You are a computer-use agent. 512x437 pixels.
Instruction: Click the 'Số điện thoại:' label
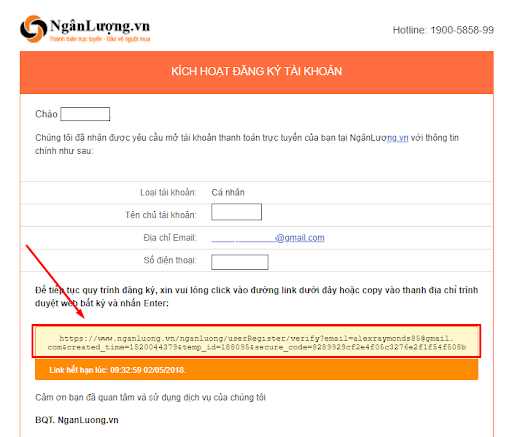pyautogui.click(x=170, y=260)
